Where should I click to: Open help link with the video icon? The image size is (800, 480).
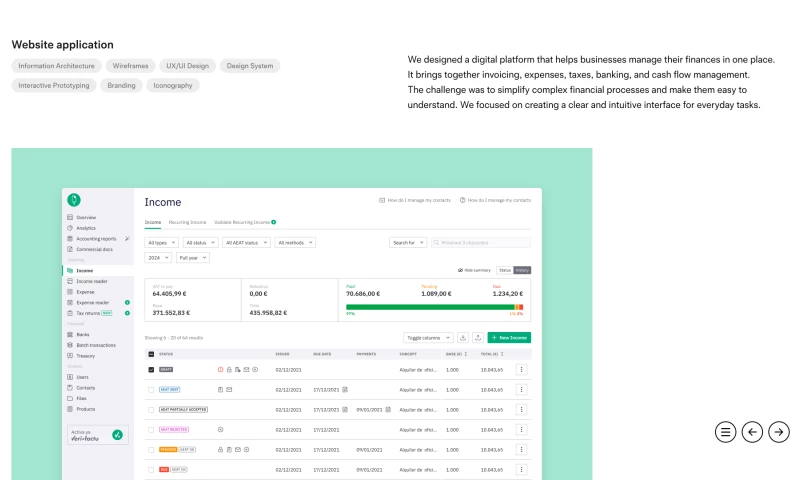[415, 200]
